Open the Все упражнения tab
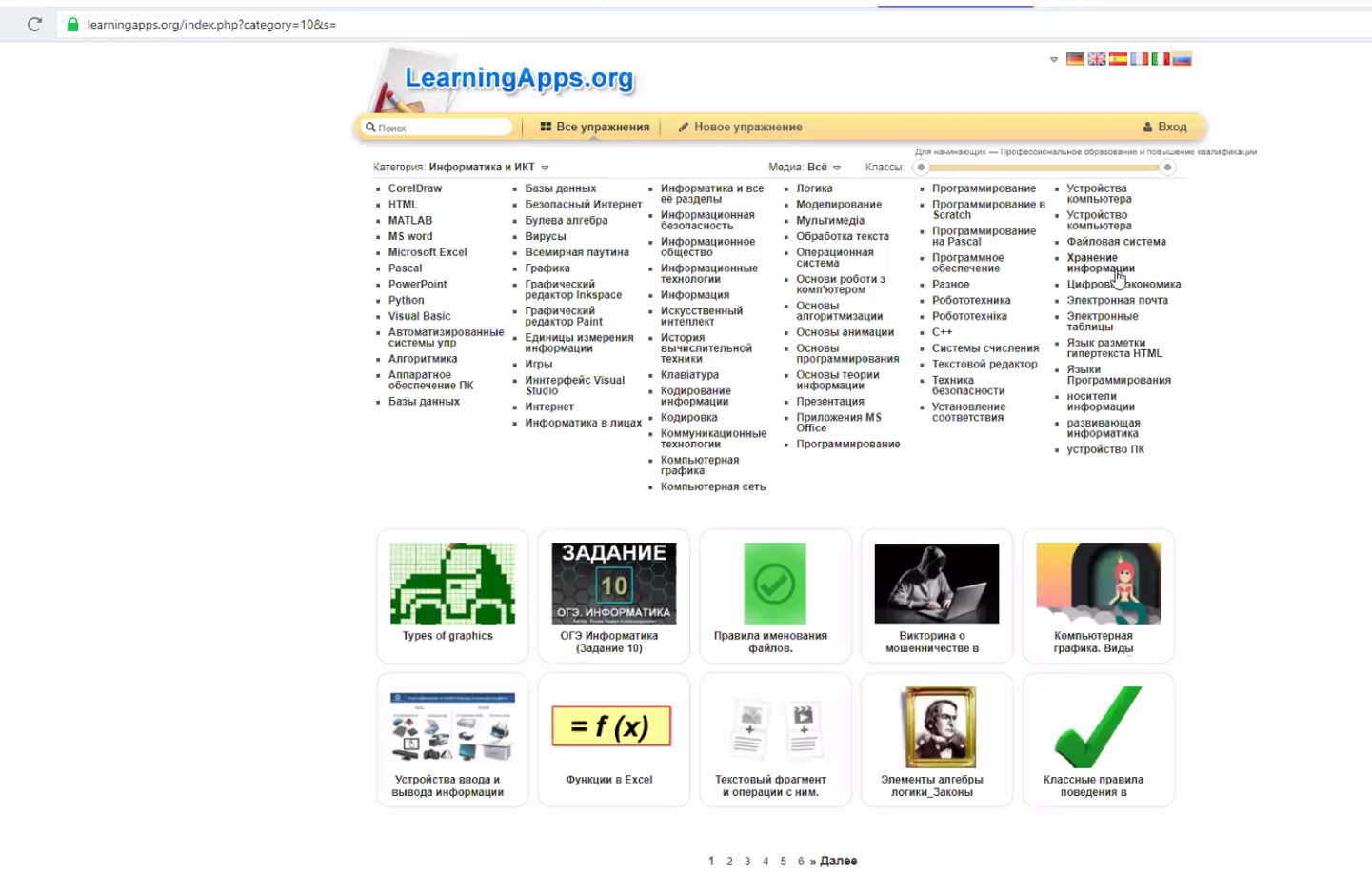This screenshot has width=1372, height=873. pyautogui.click(x=595, y=127)
